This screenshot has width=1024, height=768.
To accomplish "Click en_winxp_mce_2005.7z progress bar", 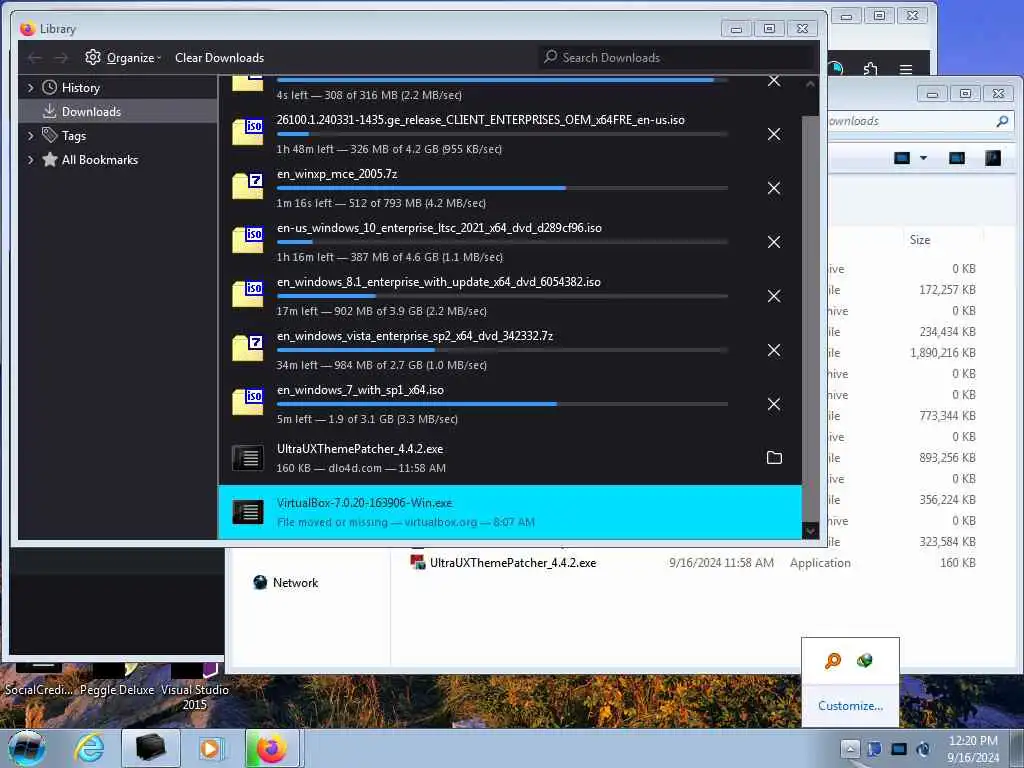I will (x=502, y=188).
